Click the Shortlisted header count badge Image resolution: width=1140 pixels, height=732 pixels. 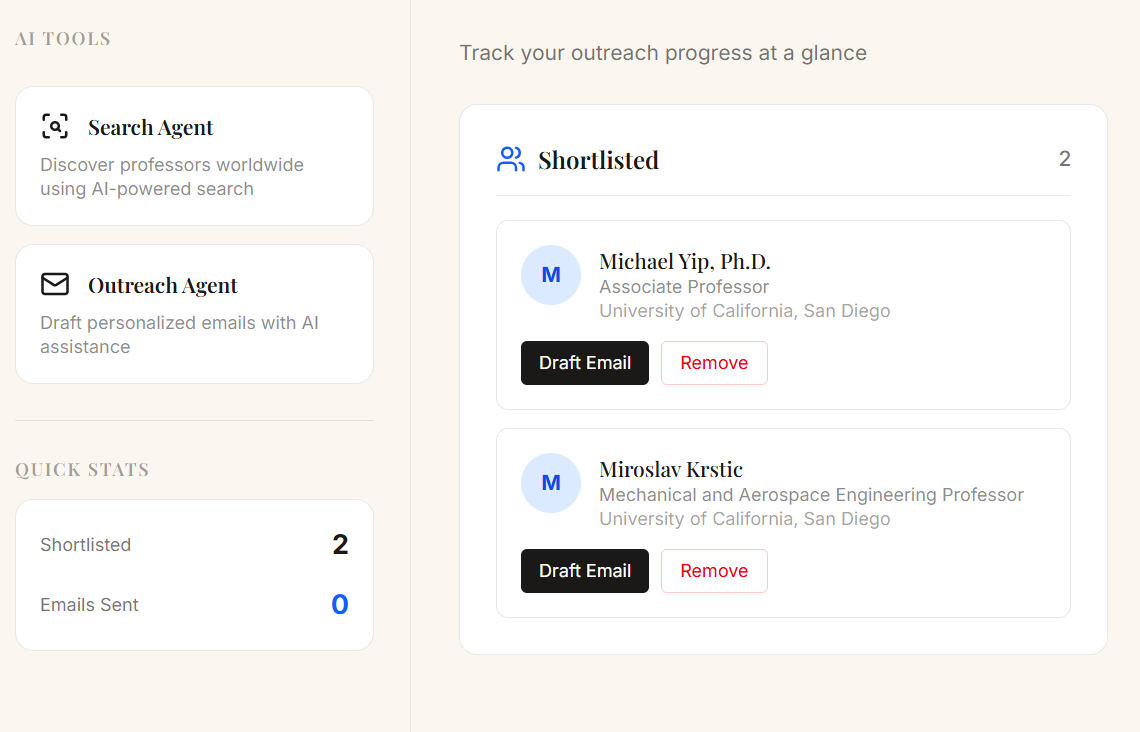[1065, 159]
